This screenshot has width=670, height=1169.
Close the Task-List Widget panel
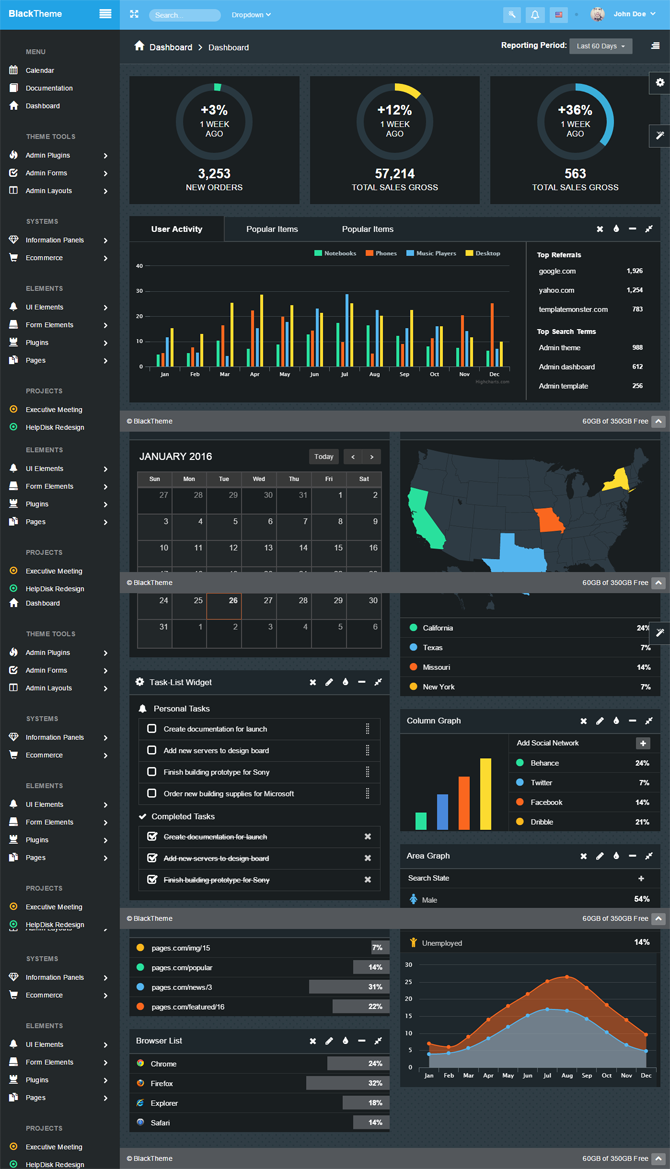point(313,682)
